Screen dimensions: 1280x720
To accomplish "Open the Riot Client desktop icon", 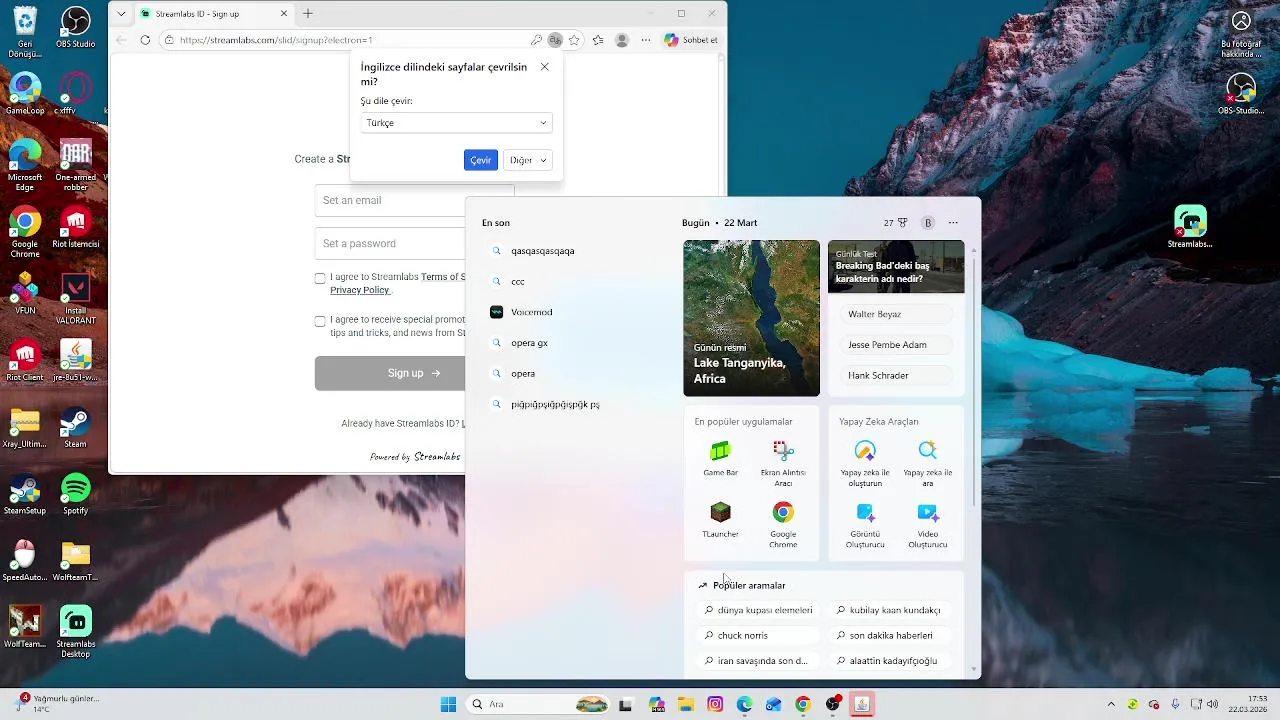I will pyautogui.click(x=25, y=361).
